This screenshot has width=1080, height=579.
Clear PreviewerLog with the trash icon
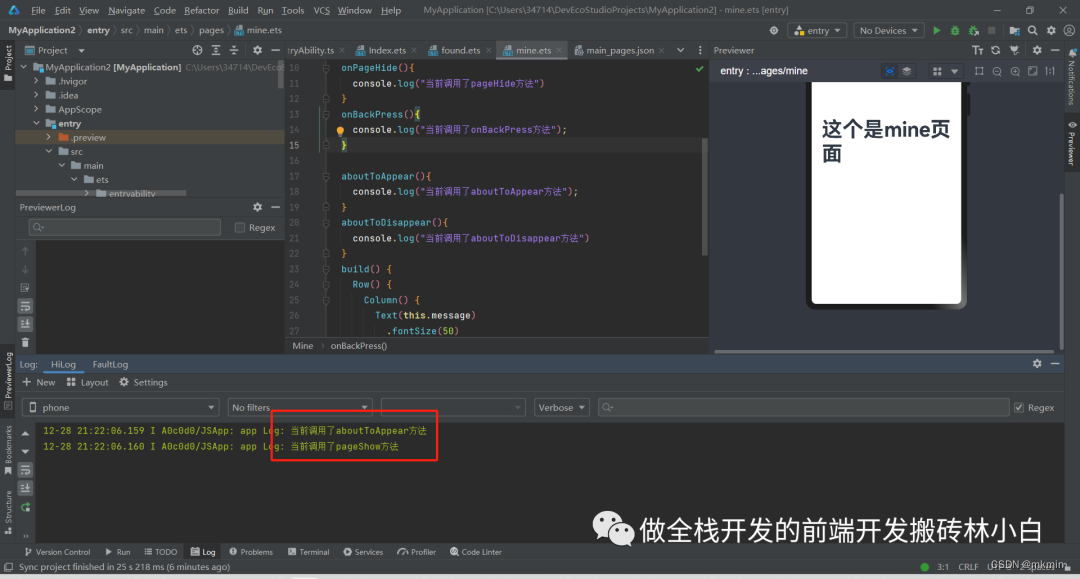pyautogui.click(x=25, y=342)
